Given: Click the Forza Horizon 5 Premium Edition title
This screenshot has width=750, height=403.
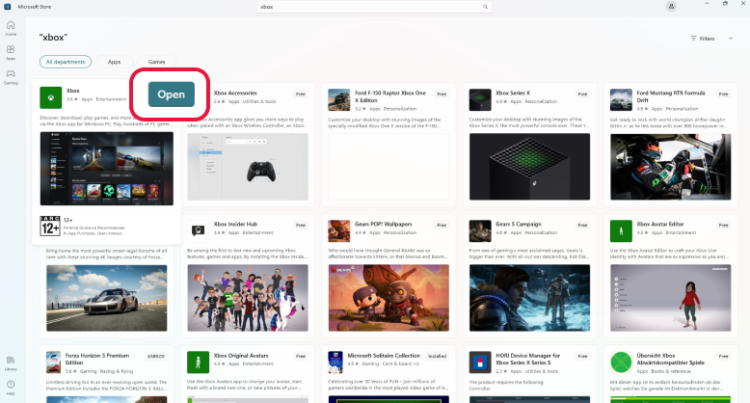Looking at the screenshot, I should (97, 359).
